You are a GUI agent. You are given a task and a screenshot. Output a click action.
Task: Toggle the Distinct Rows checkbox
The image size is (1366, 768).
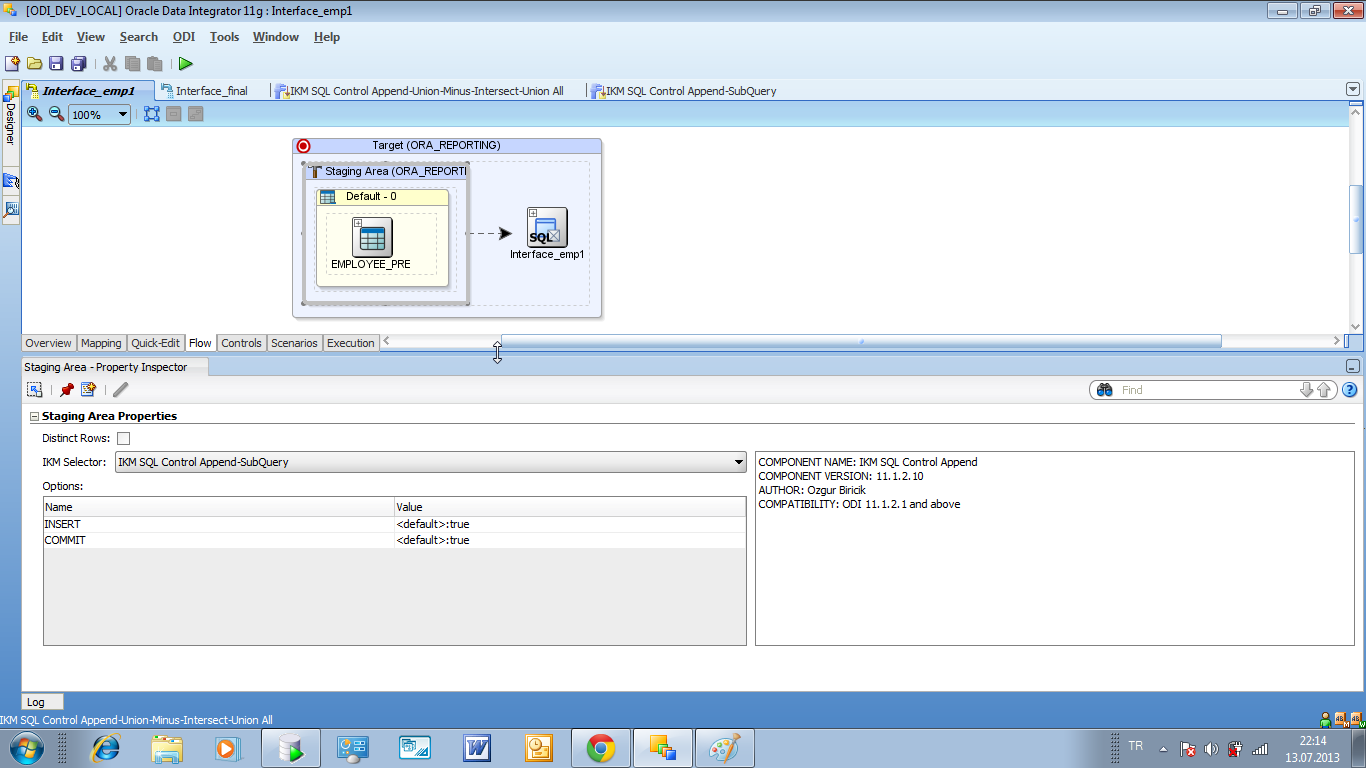click(124, 438)
